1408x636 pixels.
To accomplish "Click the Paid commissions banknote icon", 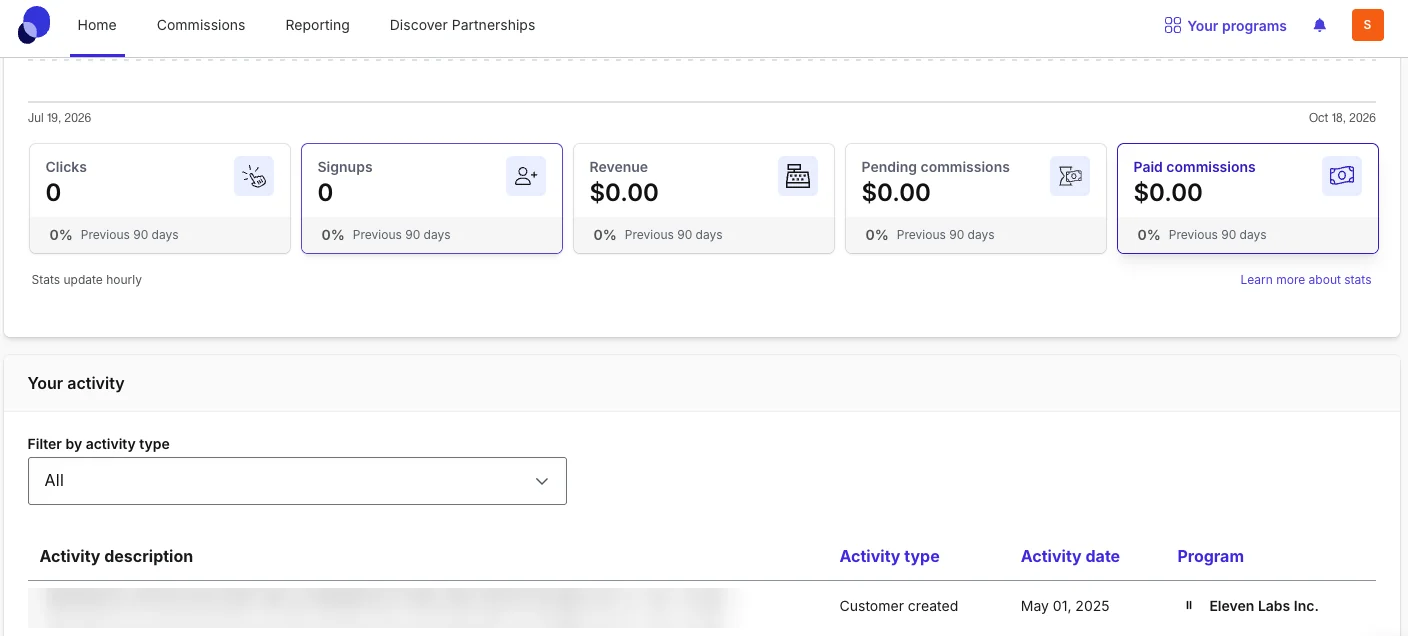I will point(1342,176).
